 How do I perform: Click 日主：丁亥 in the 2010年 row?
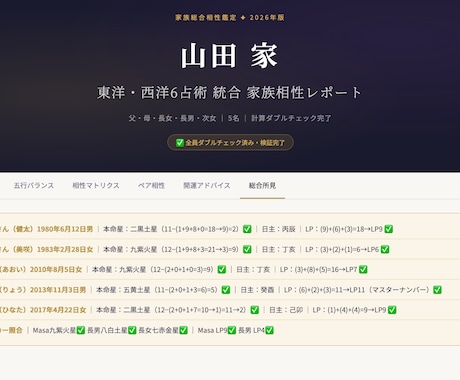253,269
